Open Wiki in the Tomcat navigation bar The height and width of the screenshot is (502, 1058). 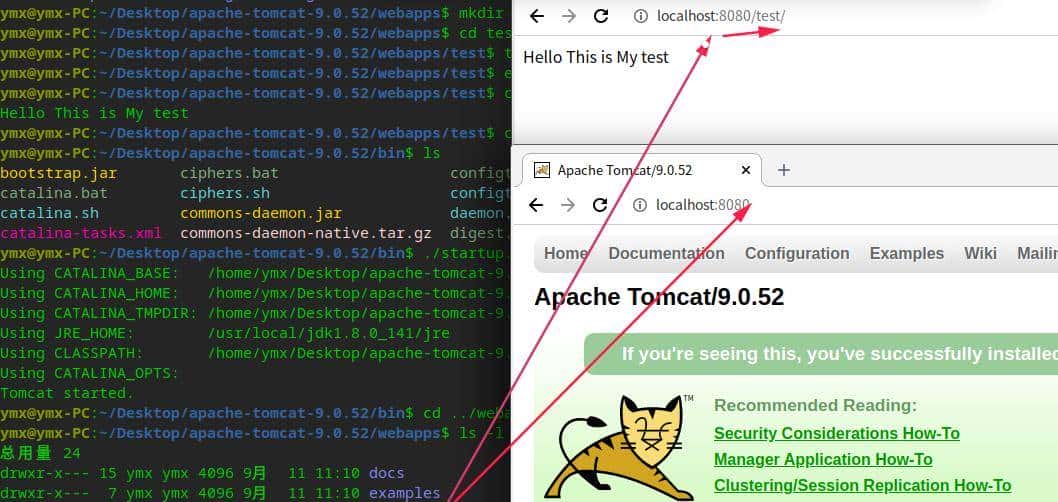coord(980,253)
